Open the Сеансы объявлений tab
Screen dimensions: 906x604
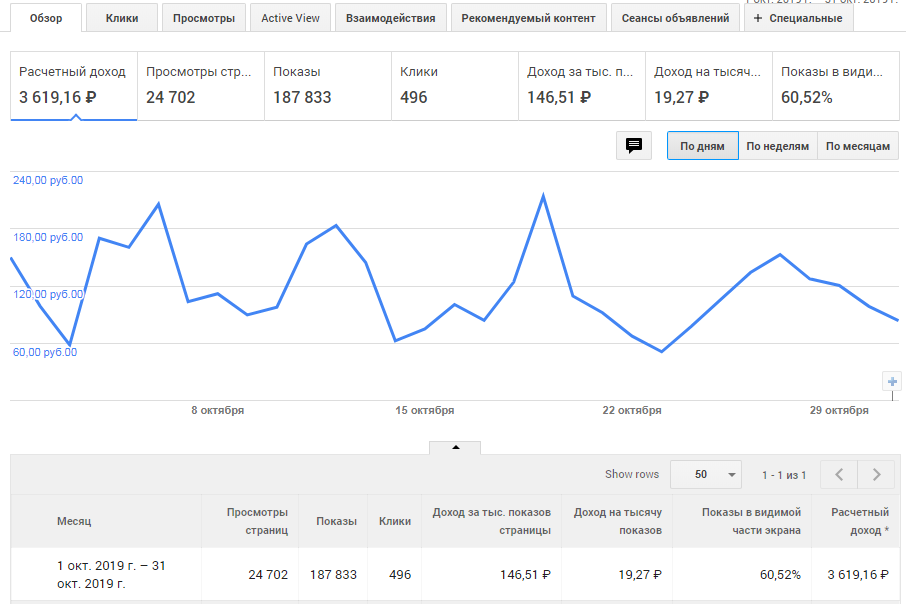pyautogui.click(x=675, y=18)
